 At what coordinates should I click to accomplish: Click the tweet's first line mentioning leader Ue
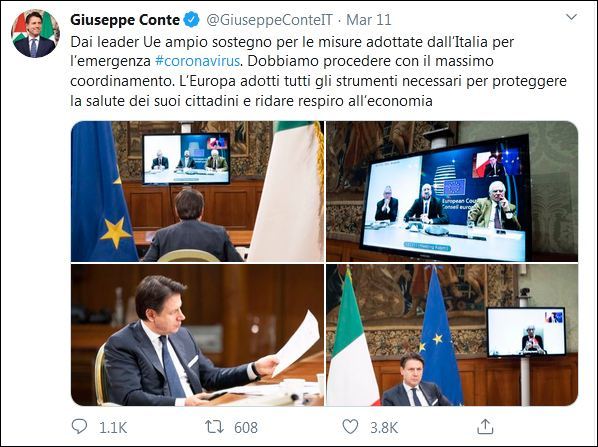point(292,42)
